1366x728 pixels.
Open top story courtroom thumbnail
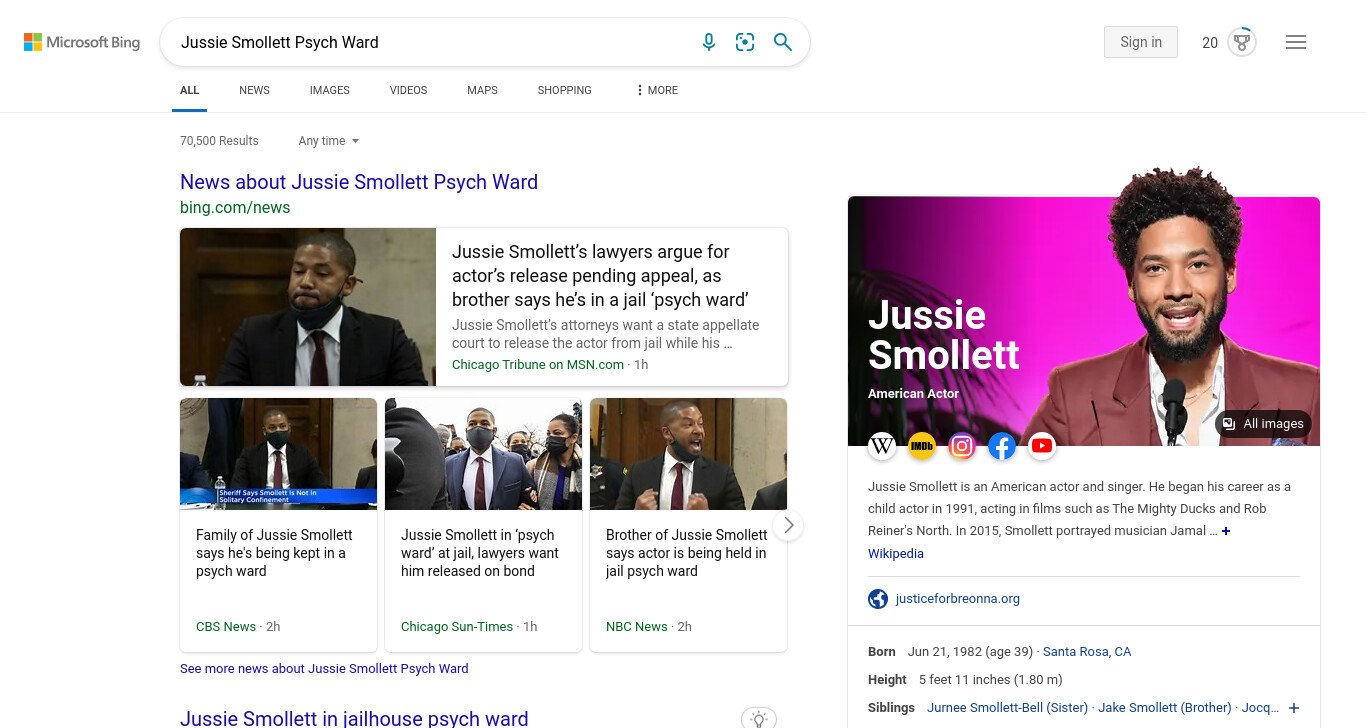[308, 307]
